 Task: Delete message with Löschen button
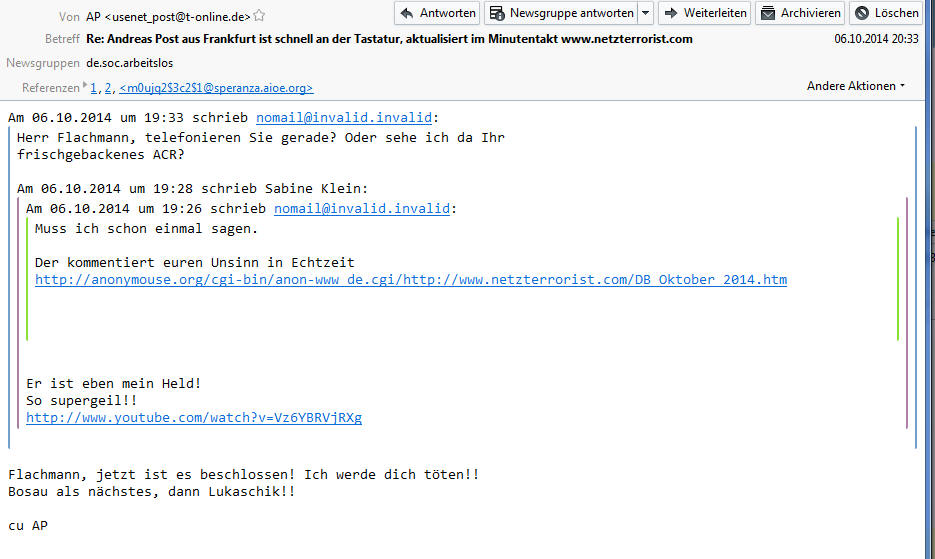pos(887,13)
